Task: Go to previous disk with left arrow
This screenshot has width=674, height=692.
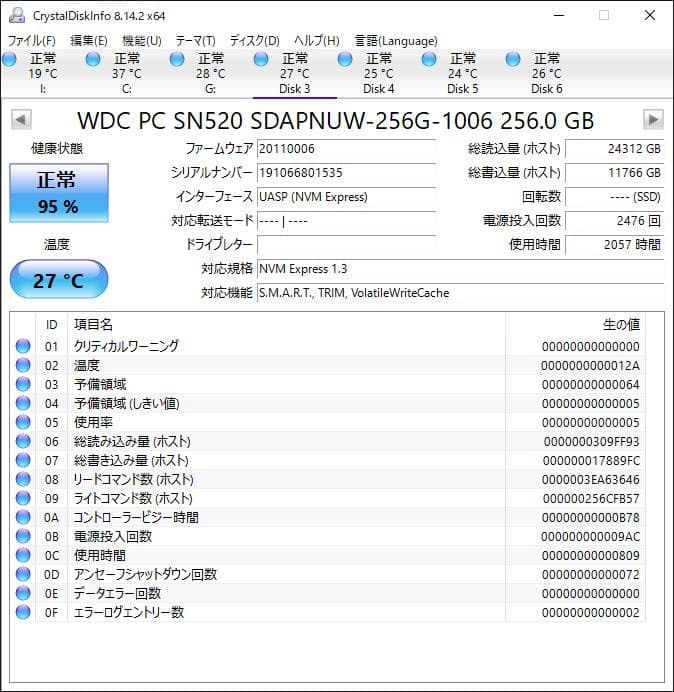Action: pos(20,120)
